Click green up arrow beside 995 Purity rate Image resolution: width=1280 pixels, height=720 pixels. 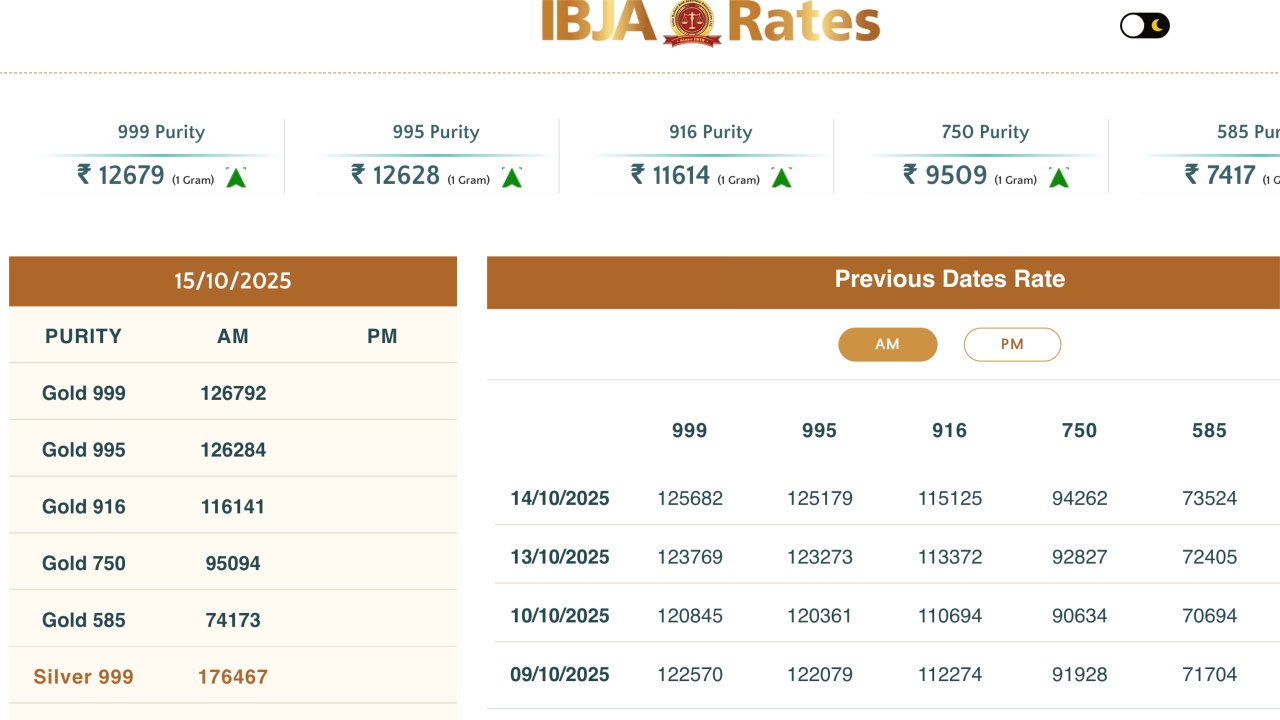(x=511, y=178)
